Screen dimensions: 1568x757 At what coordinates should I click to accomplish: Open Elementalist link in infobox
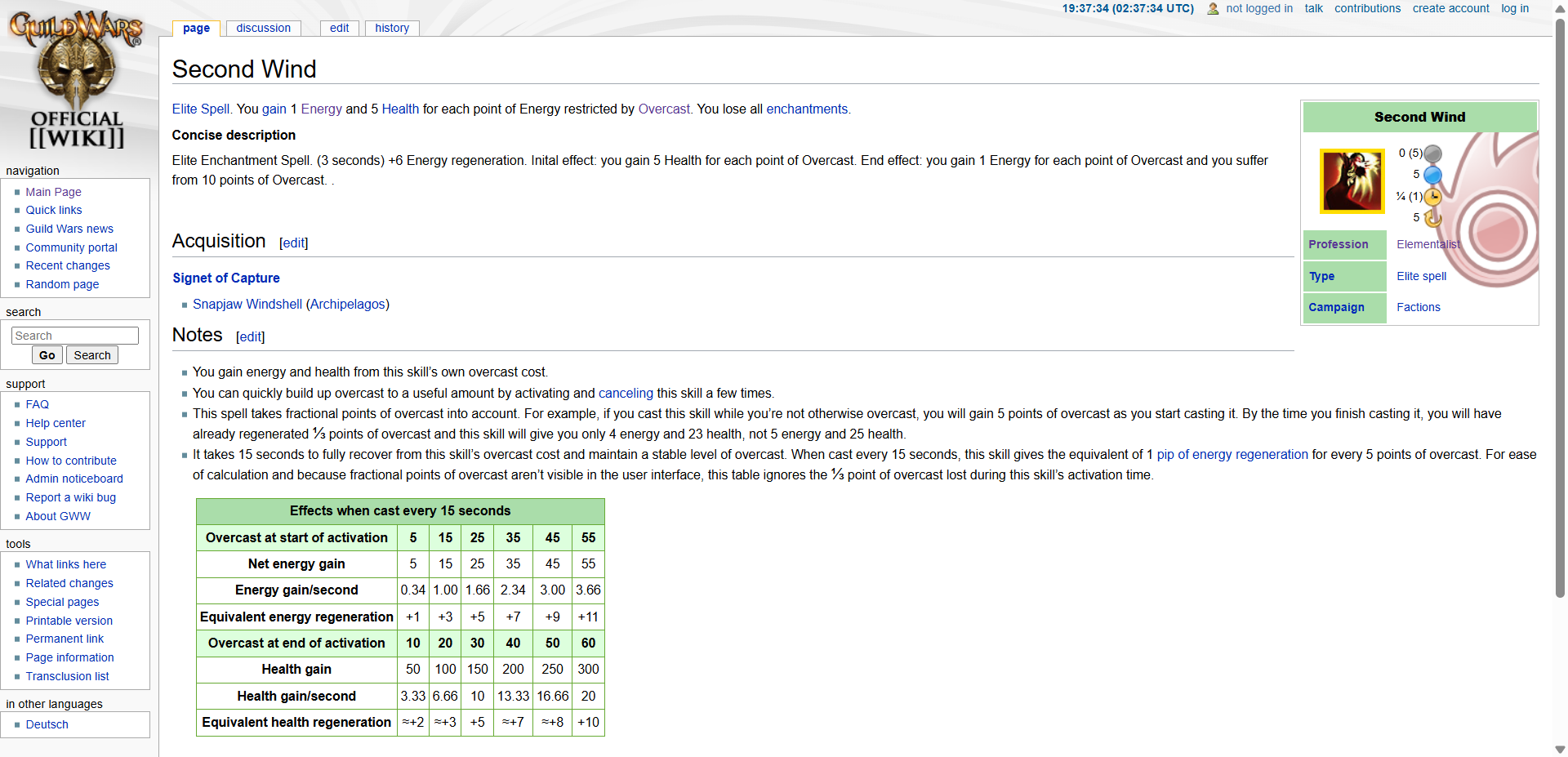1428,244
